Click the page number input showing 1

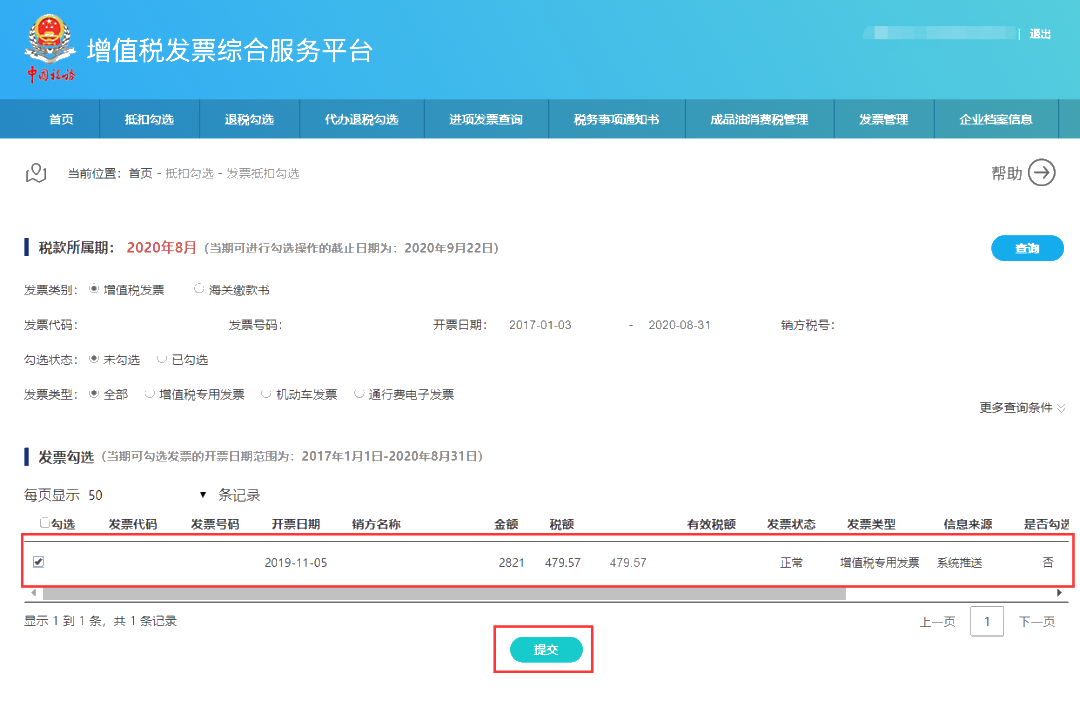pos(987,620)
